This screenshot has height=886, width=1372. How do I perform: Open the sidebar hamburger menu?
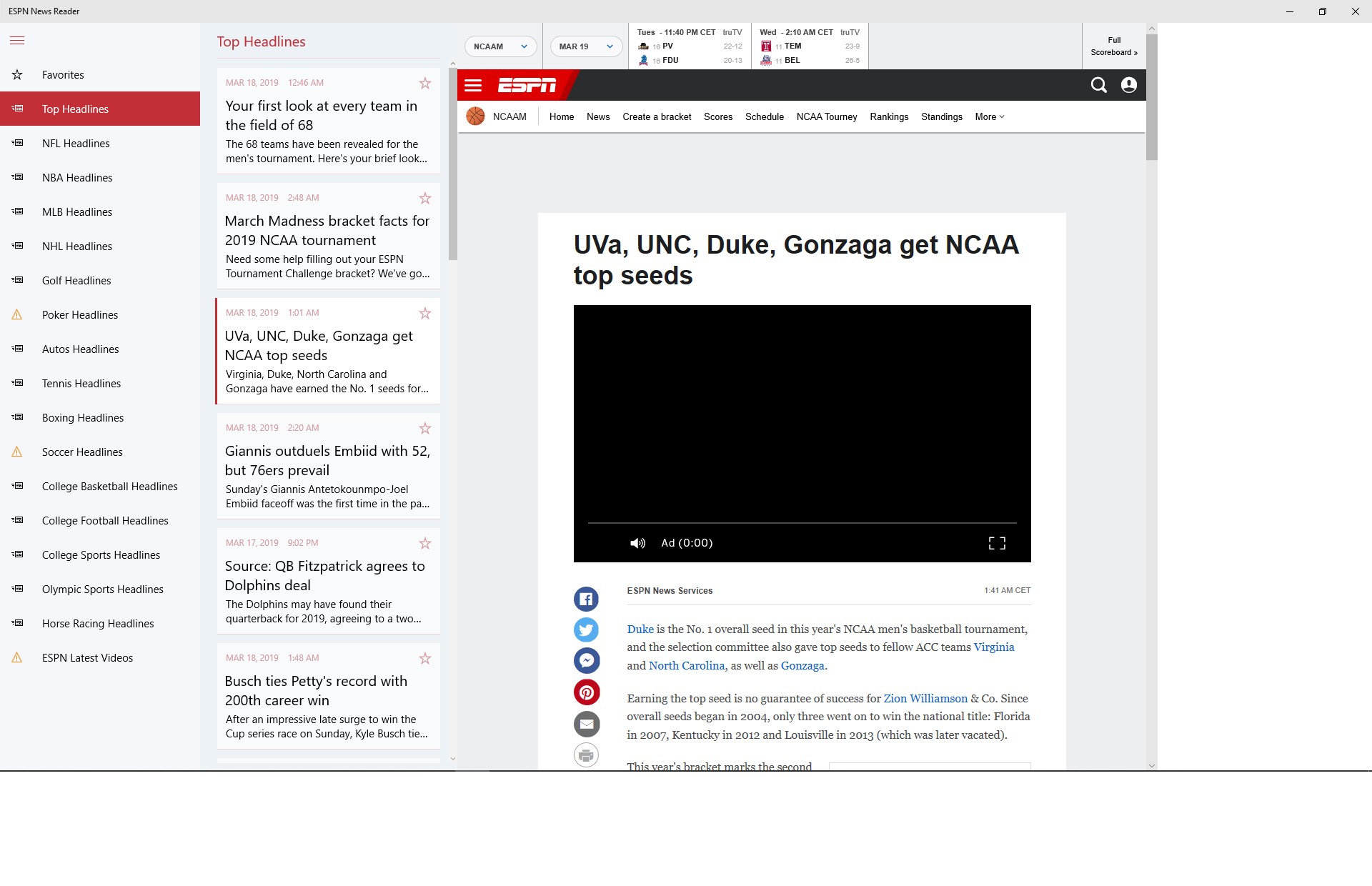click(x=17, y=41)
